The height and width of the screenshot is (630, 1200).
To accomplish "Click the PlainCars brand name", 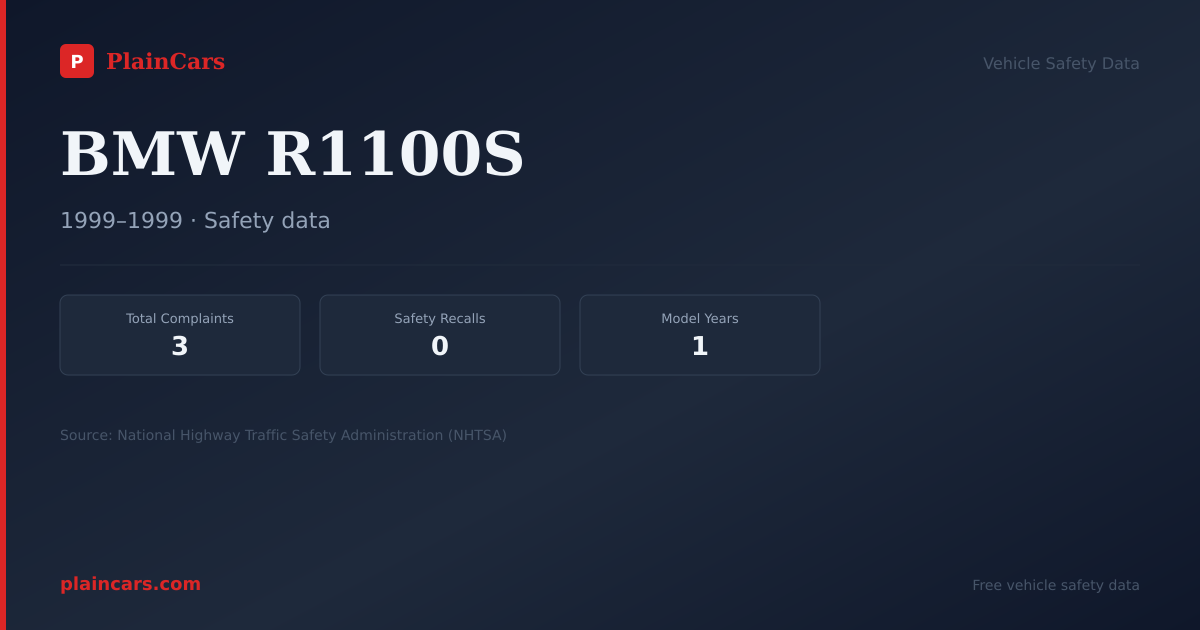I will coord(165,62).
